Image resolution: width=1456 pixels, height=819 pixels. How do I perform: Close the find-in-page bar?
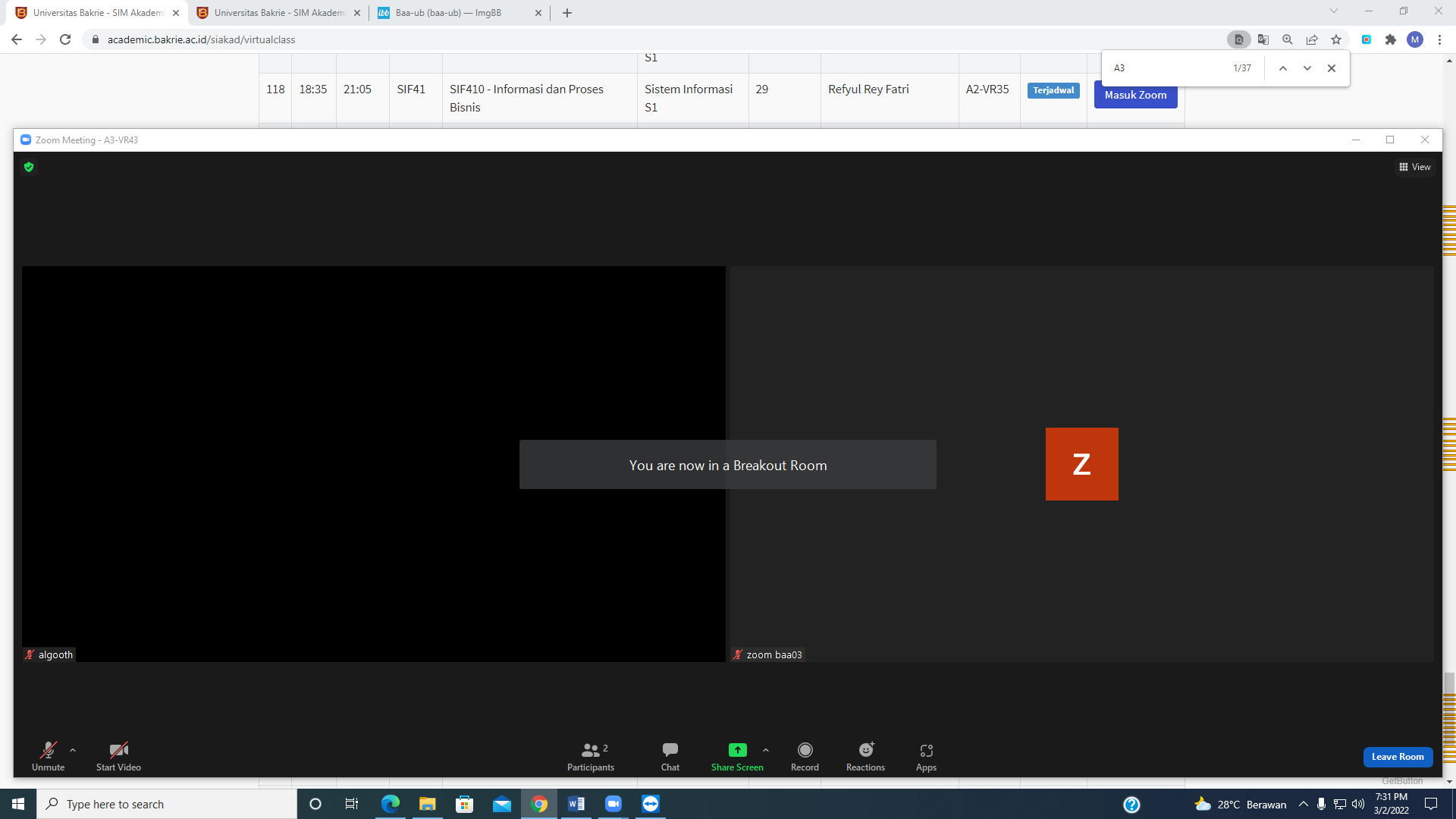[1332, 68]
